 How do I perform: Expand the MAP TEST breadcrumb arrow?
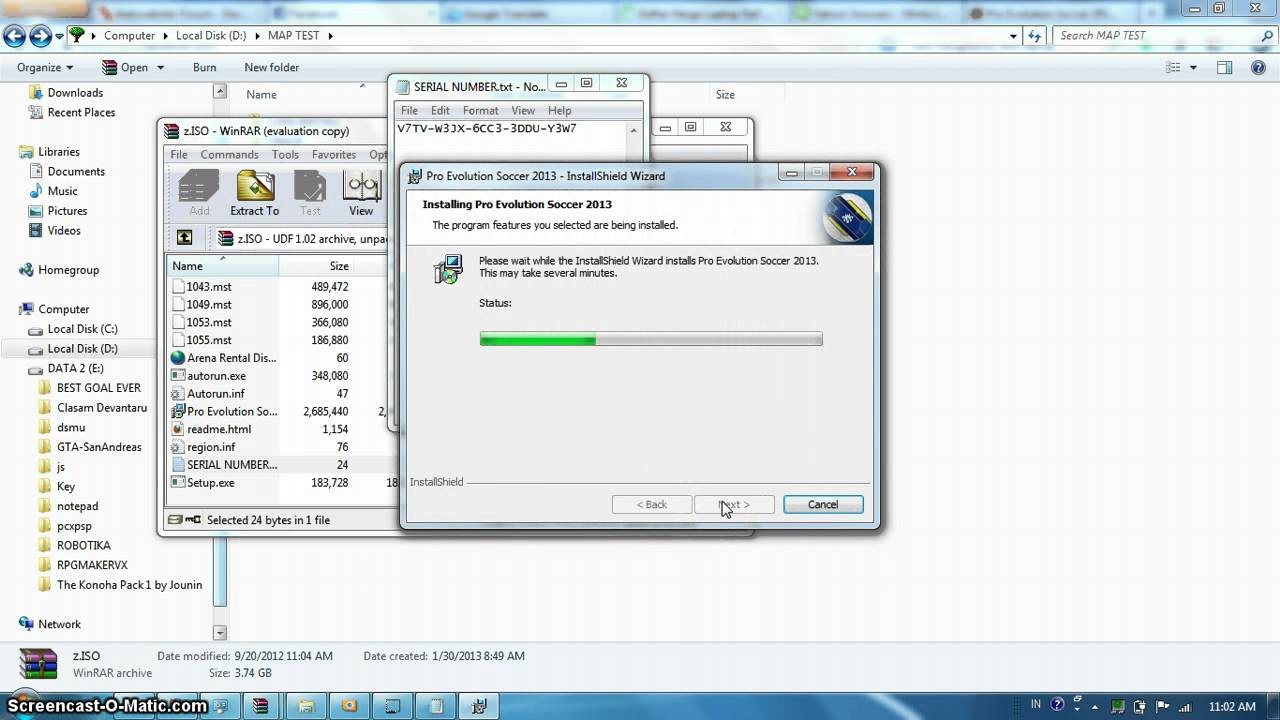[329, 36]
